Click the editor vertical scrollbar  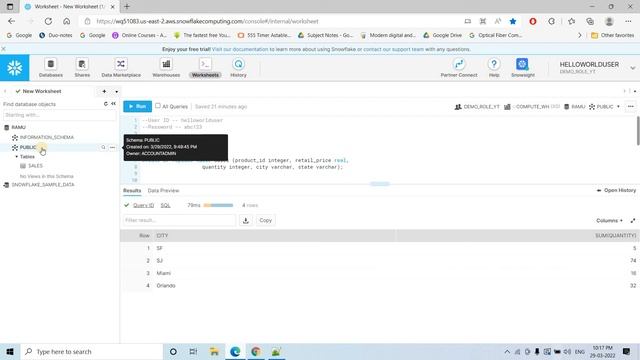click(638, 131)
